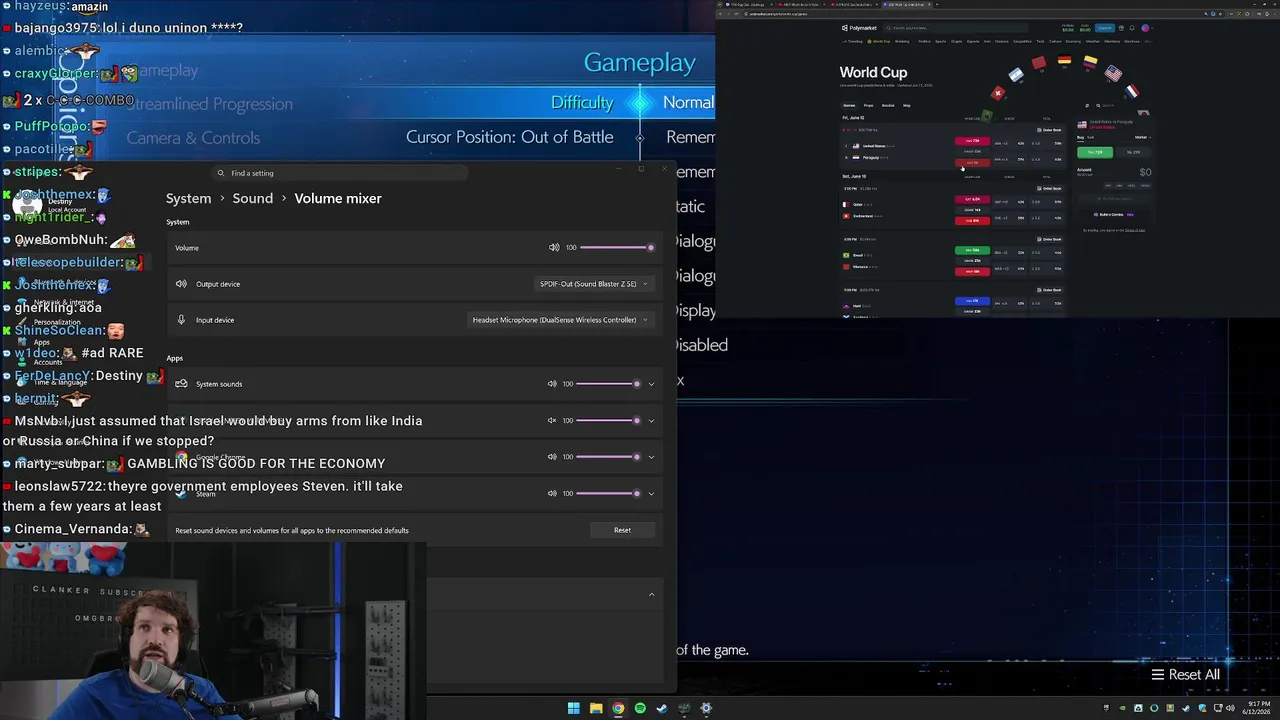
Task: Click the Input device microphone icon
Action: (x=181, y=320)
